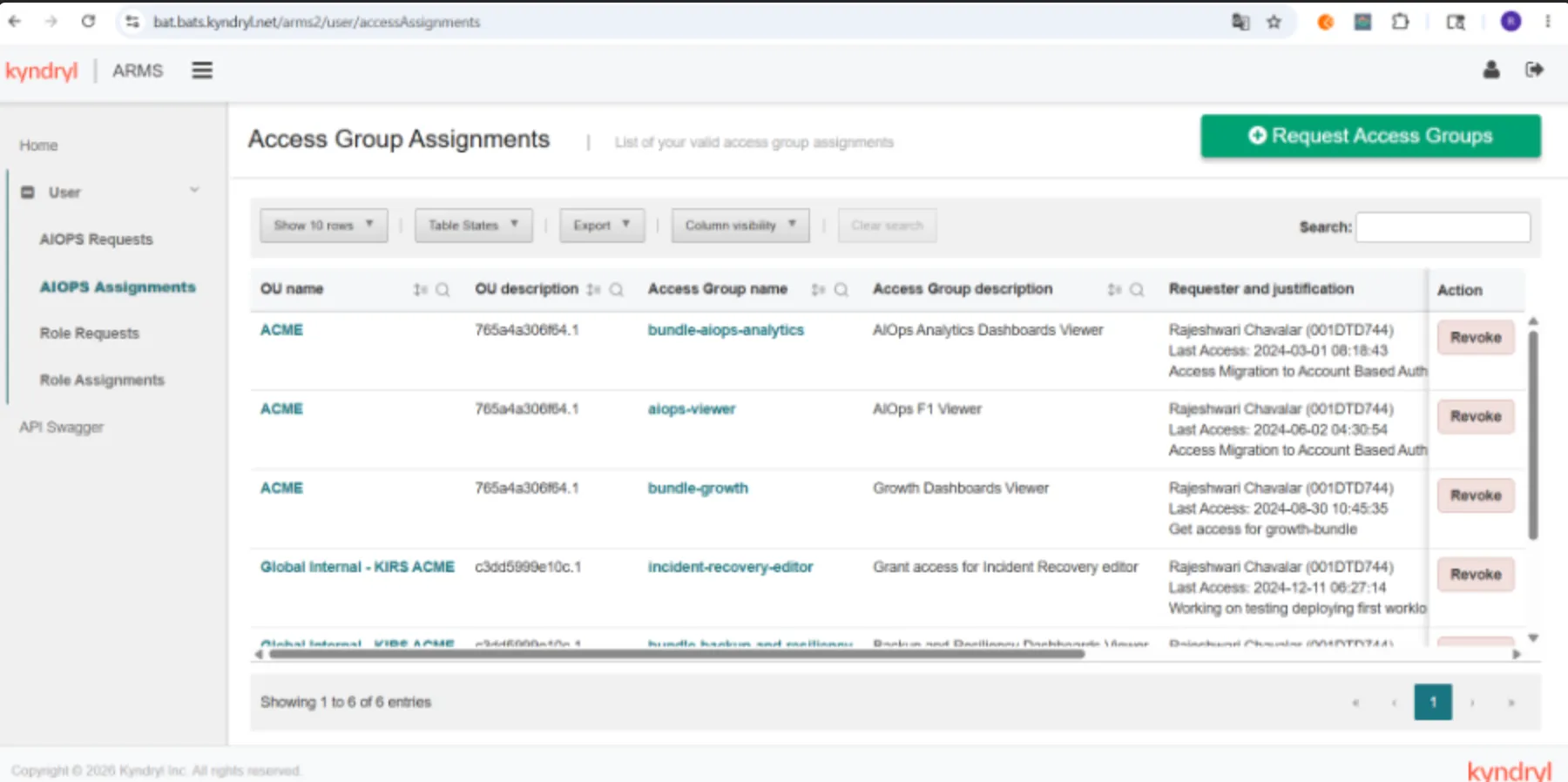Image resolution: width=1568 pixels, height=782 pixels.
Task: Bookmark this page with the star icon
Action: [1274, 22]
